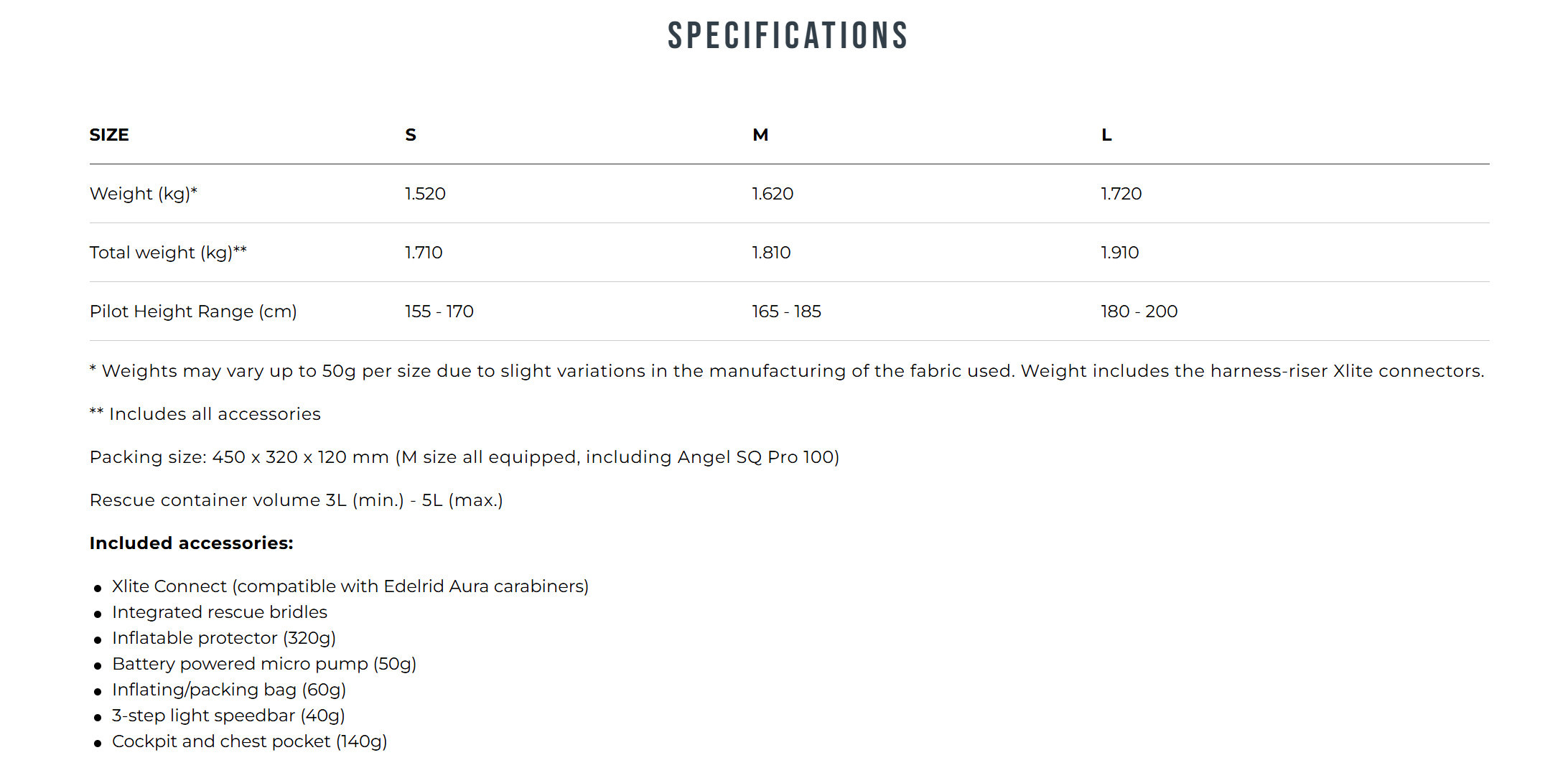The height and width of the screenshot is (778, 1568).
Task: Select the Total weight (kg)** row label
Action: point(168,253)
